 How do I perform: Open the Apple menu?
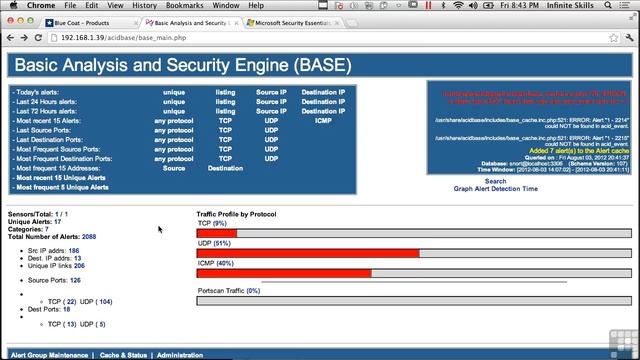click(13, 5)
